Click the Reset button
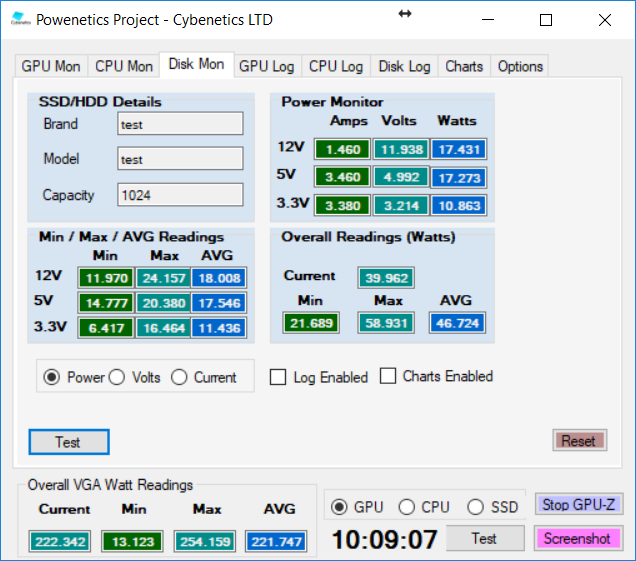 (x=580, y=441)
